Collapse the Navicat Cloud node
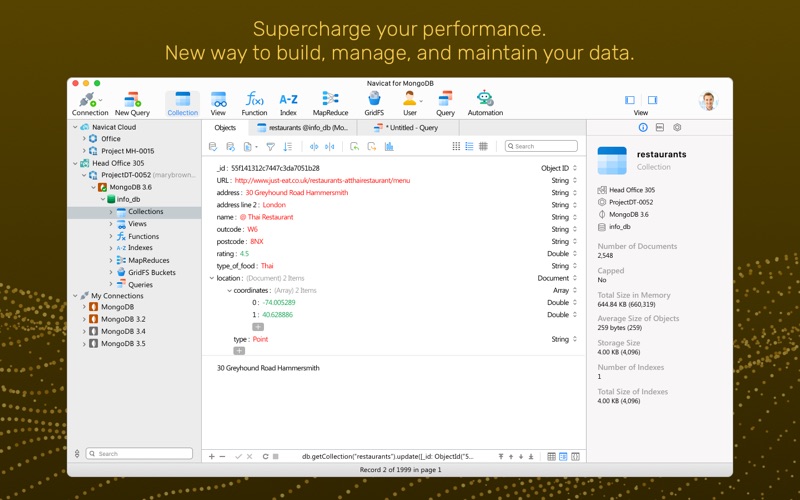Image resolution: width=800 pixels, height=500 pixels. [76, 127]
